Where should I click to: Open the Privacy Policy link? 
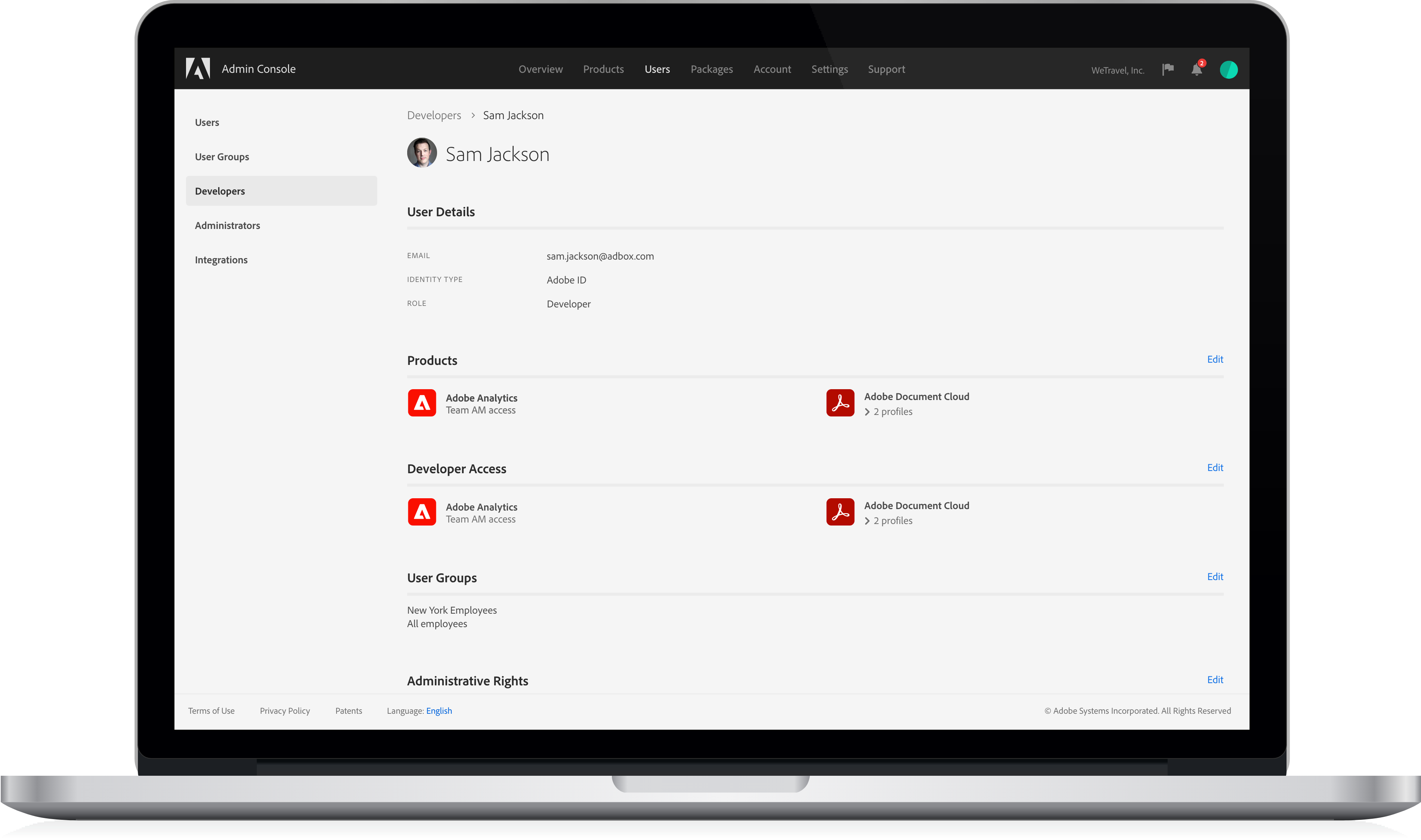pos(285,711)
